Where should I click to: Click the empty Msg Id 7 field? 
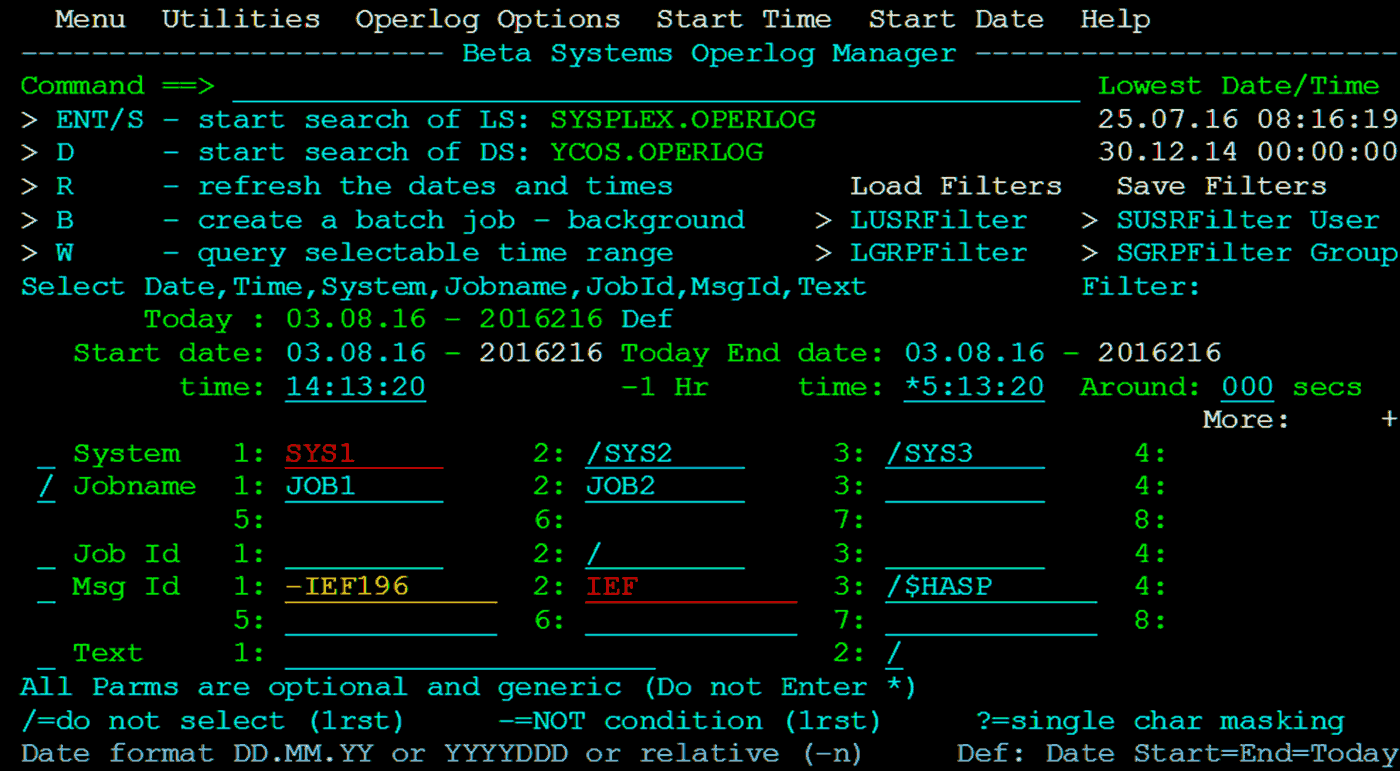pos(991,621)
